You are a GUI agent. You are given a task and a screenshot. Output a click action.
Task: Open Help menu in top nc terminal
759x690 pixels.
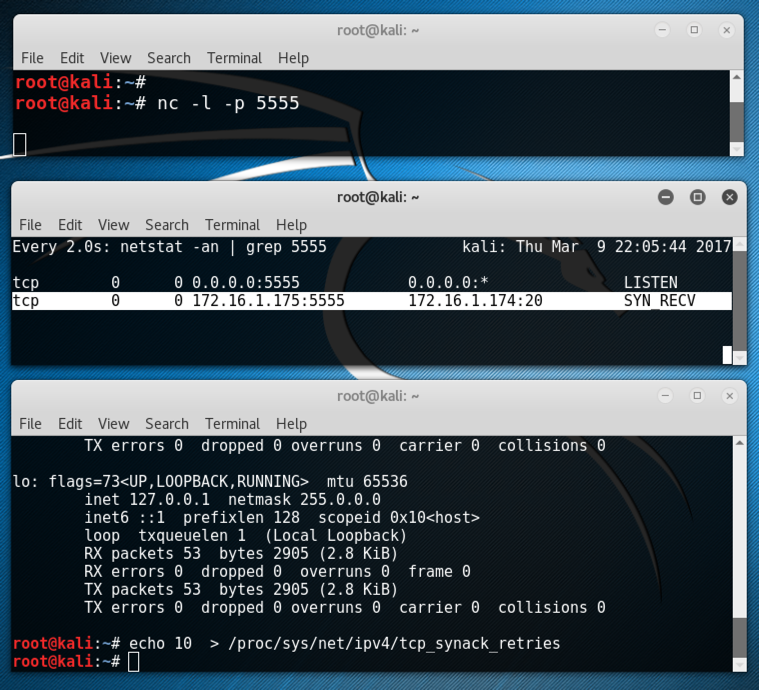293,59
